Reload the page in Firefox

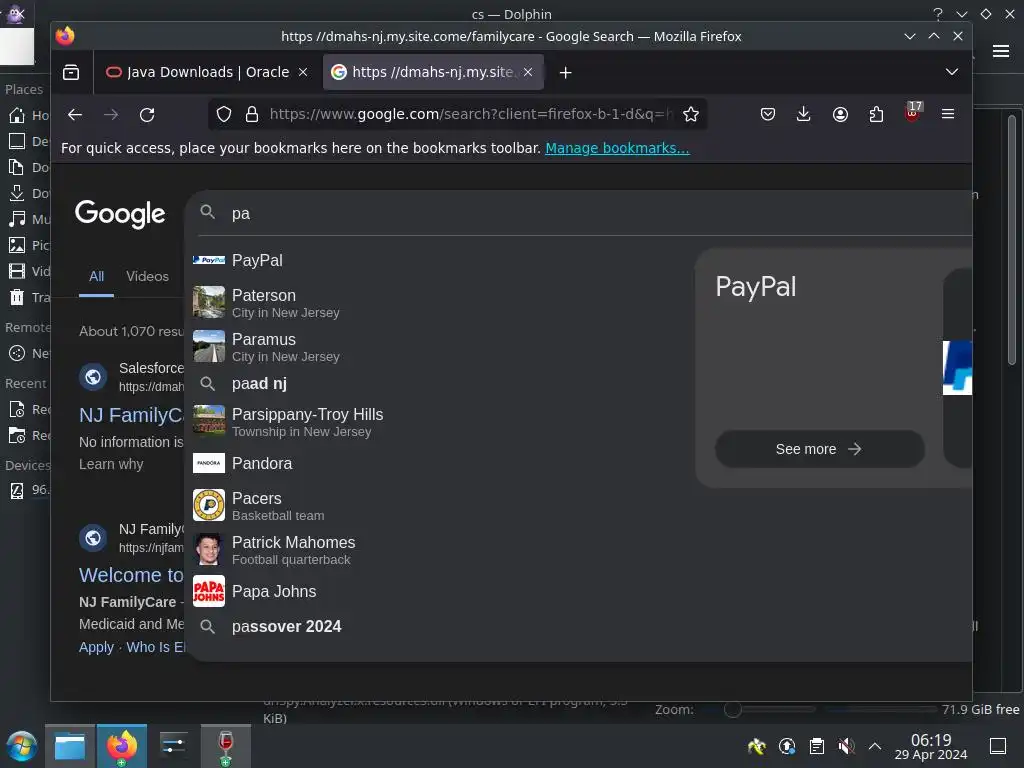(147, 115)
